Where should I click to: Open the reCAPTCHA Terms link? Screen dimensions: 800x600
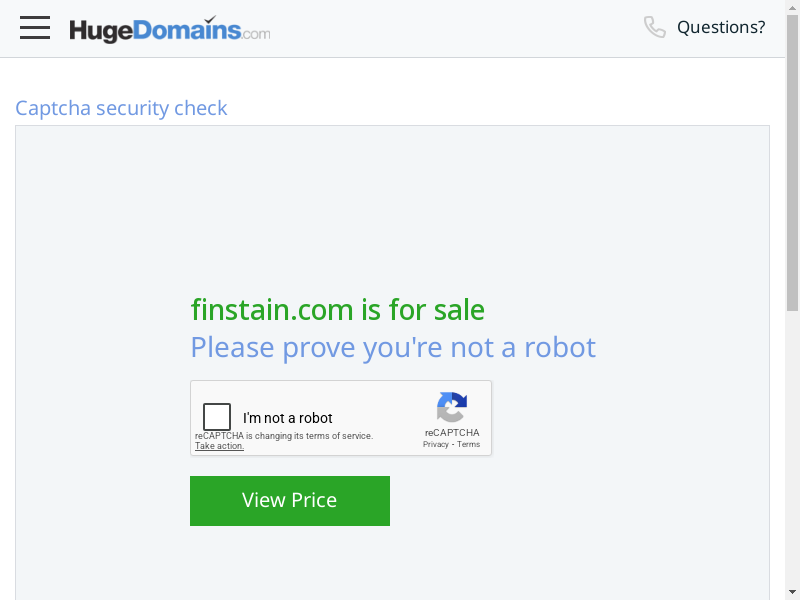click(469, 444)
